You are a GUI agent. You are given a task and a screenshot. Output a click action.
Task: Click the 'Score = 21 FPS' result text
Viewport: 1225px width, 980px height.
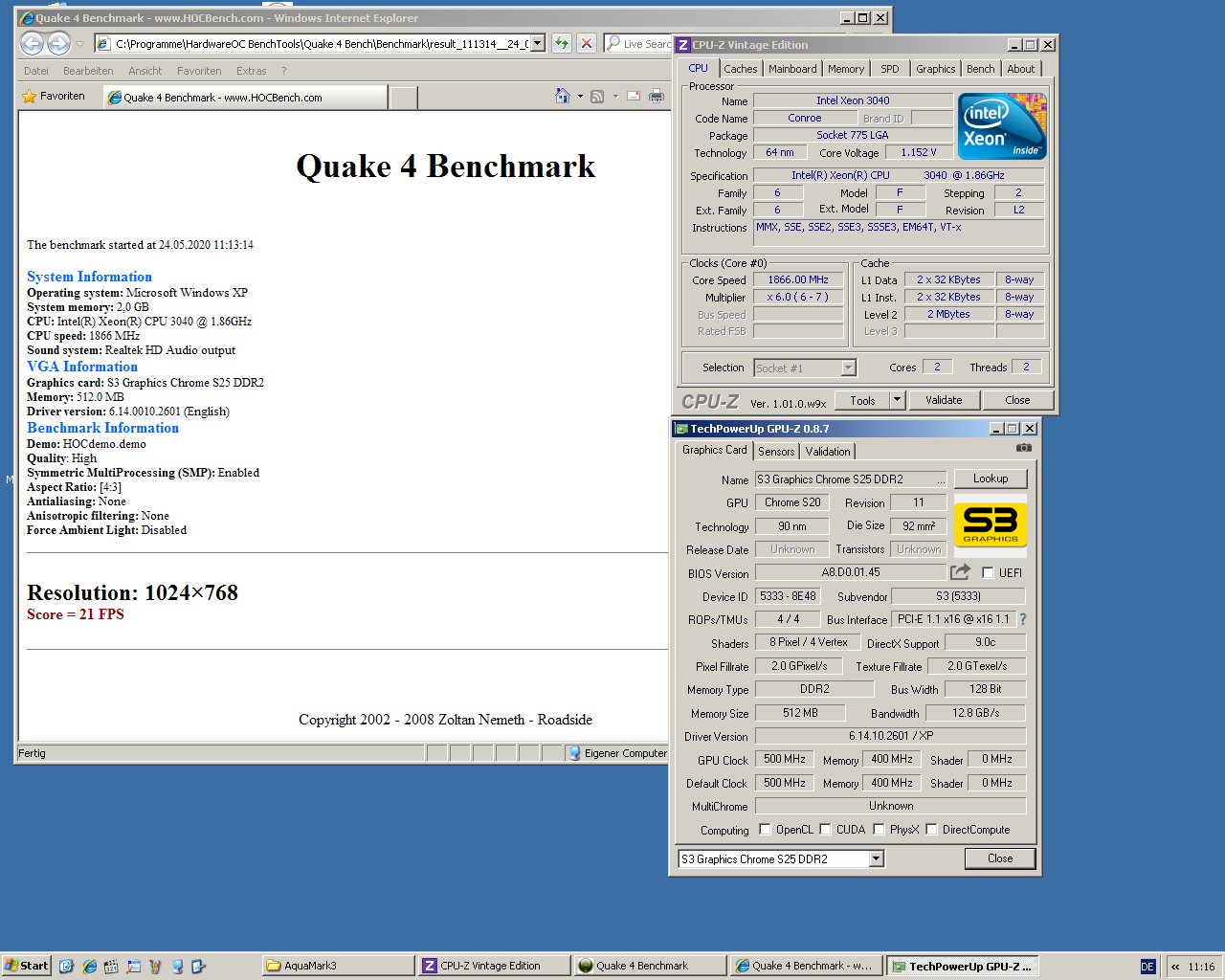point(76,614)
